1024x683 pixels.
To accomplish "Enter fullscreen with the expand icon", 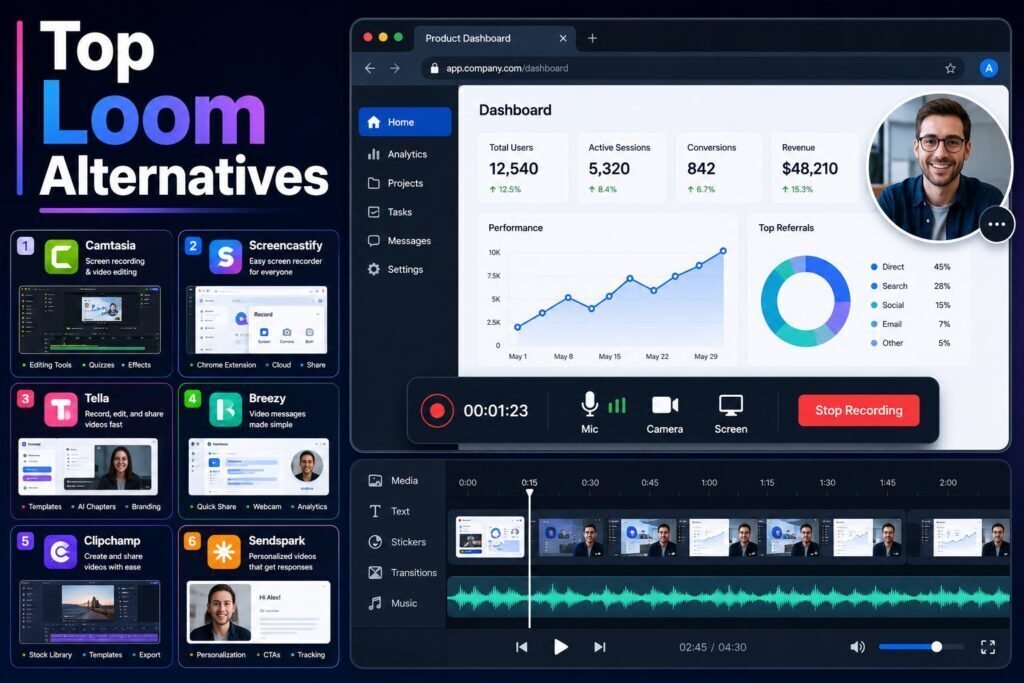I will [x=988, y=647].
